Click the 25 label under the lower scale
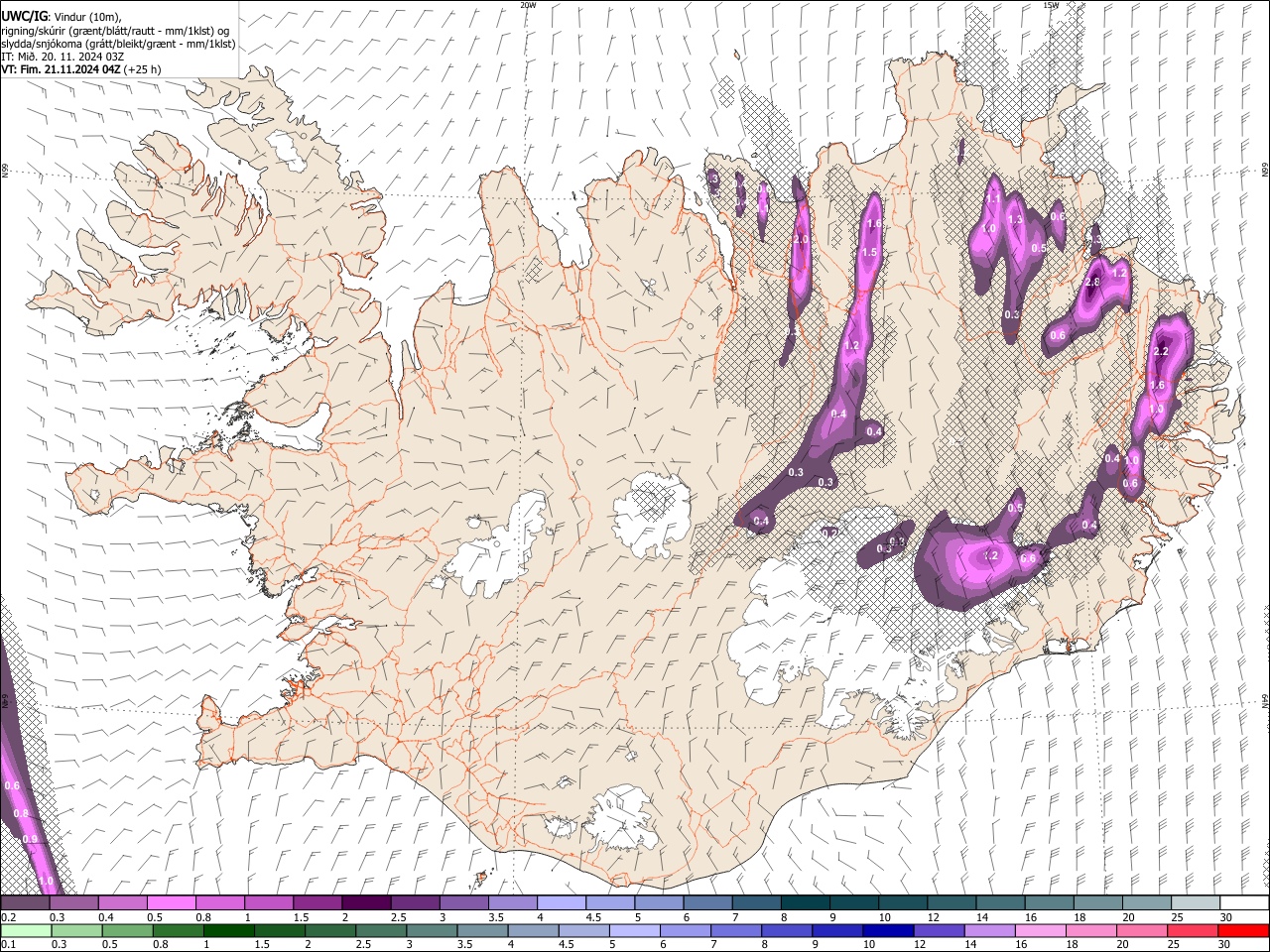1270x952 pixels. click(x=1174, y=945)
